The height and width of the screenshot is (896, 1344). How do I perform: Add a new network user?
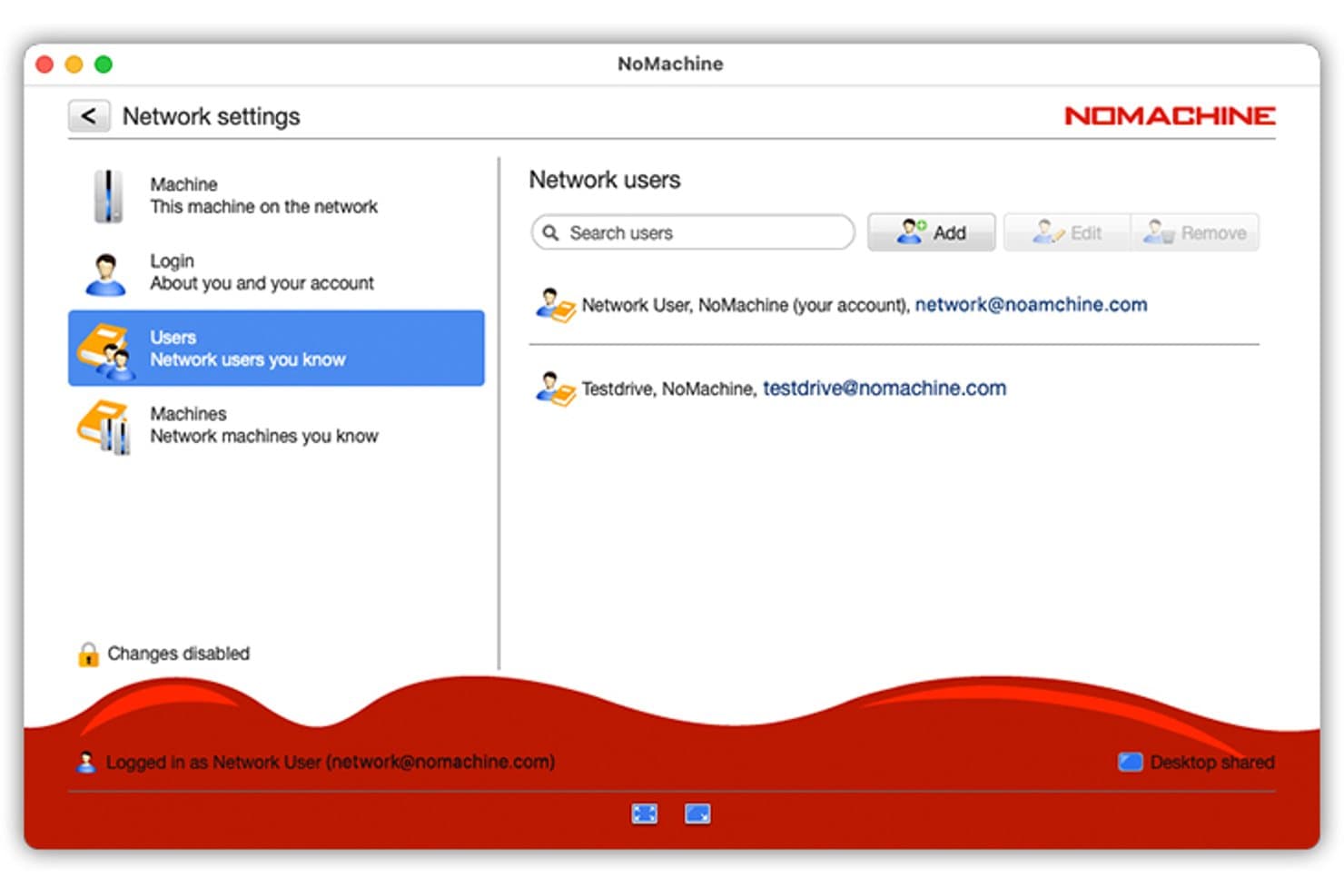pyautogui.click(x=932, y=232)
